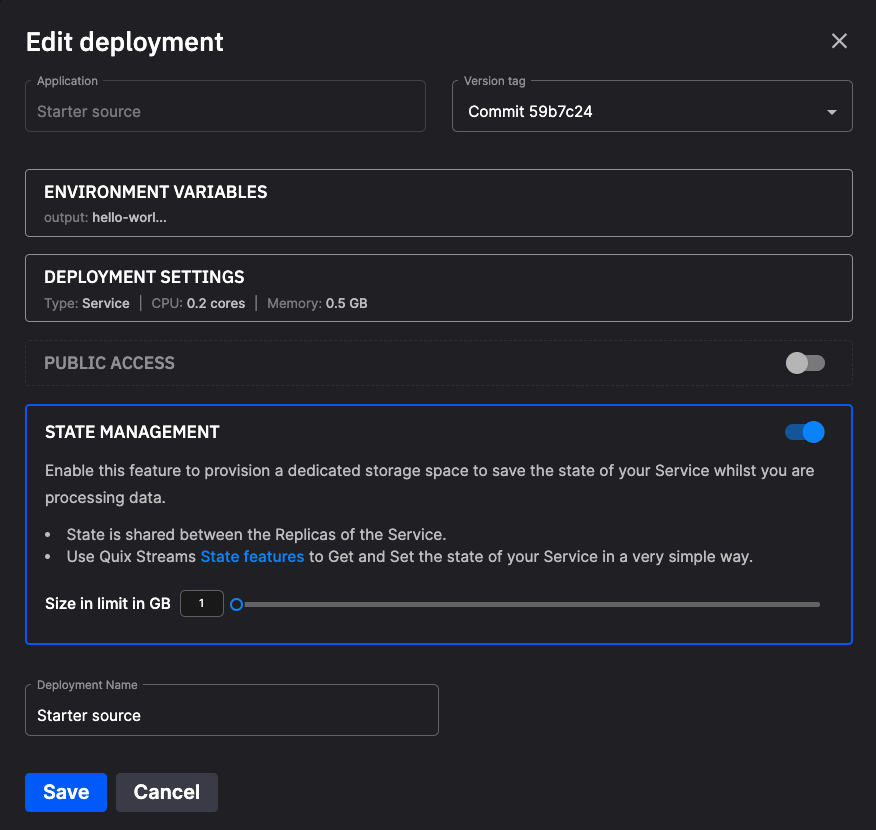Click the Public Access section label
The width and height of the screenshot is (876, 830).
[x=109, y=363]
